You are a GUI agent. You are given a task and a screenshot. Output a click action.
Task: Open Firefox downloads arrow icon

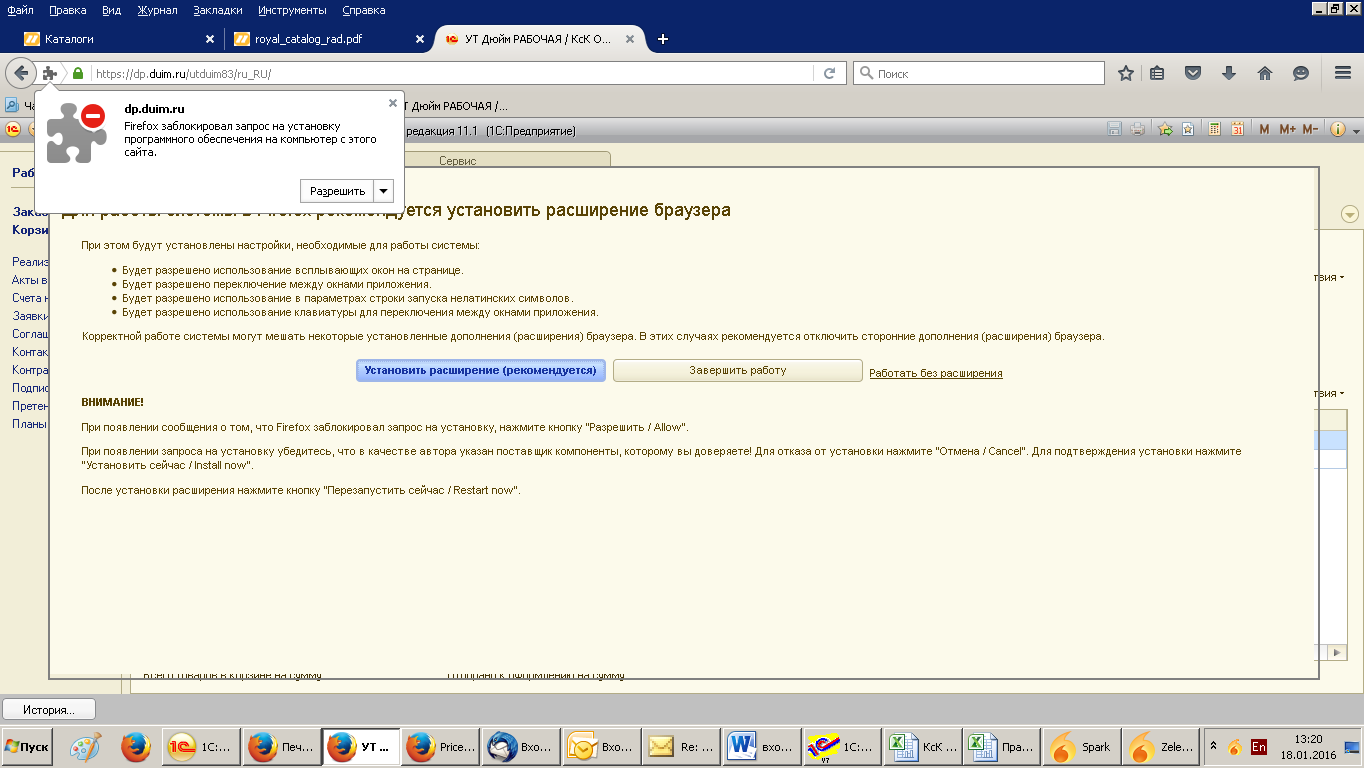pyautogui.click(x=1229, y=73)
